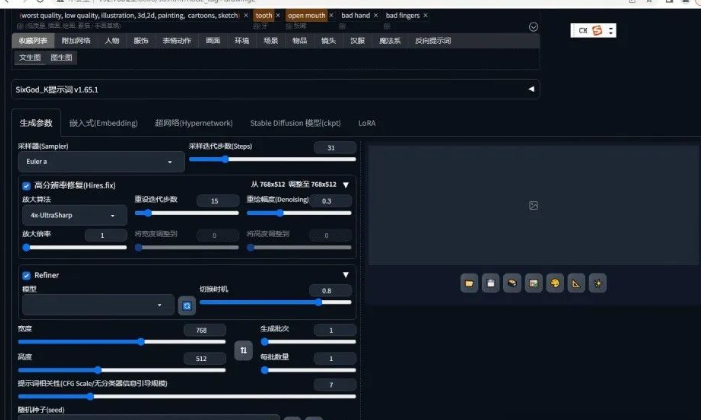Select the 环境 category tab
Screen dimensions: 701x420
click(x=242, y=41)
